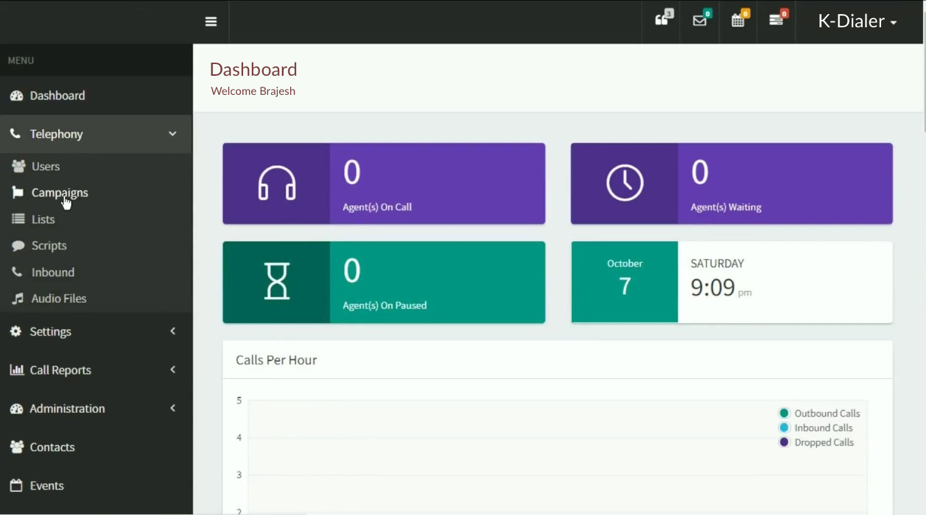Click the clock icon on Agent(s) Waiting card
Image resolution: width=926 pixels, height=515 pixels.
point(625,184)
